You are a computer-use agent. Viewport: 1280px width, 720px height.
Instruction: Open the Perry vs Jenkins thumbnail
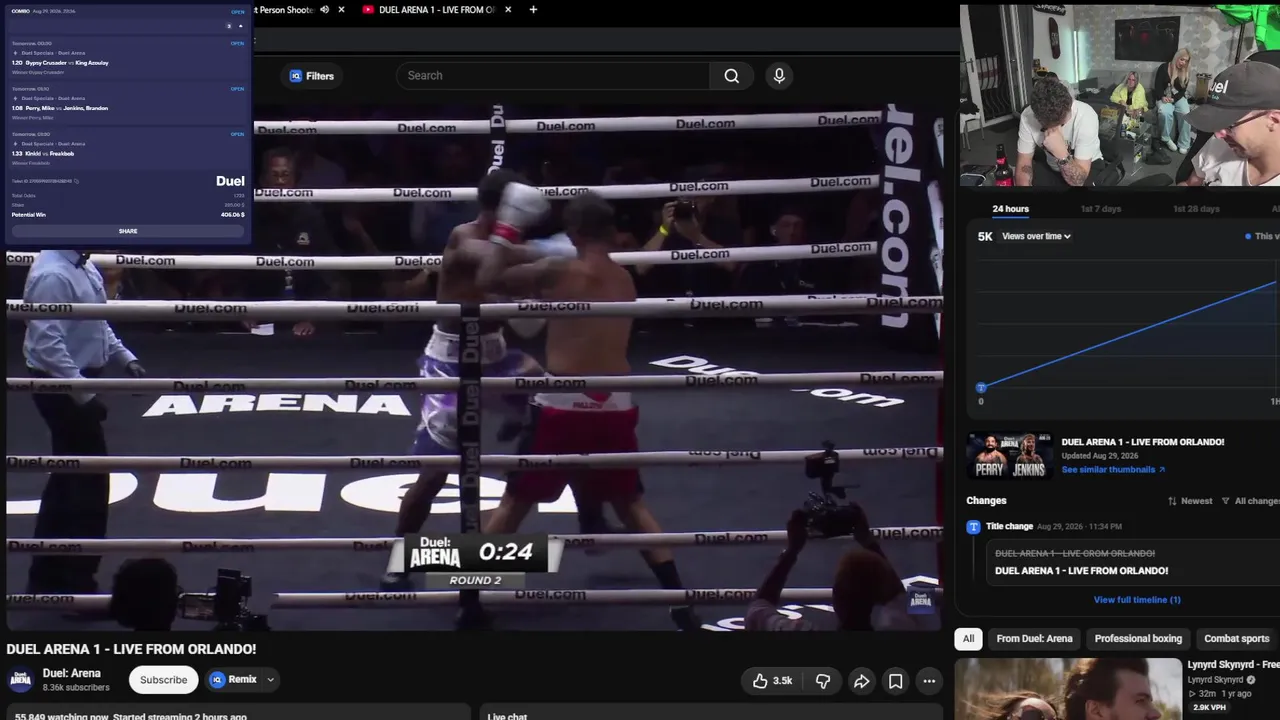(1009, 456)
